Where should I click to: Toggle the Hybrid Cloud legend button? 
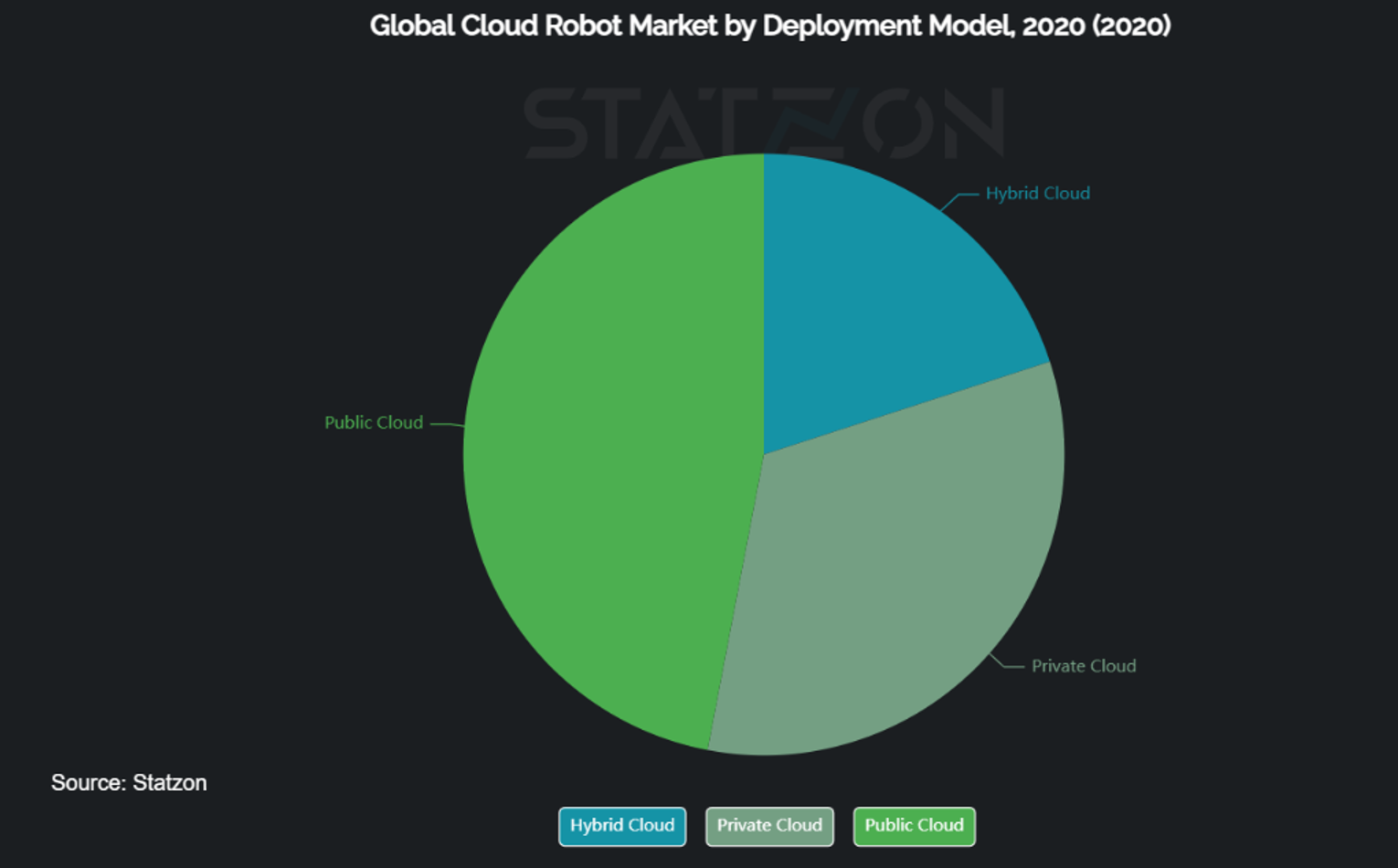coord(622,826)
